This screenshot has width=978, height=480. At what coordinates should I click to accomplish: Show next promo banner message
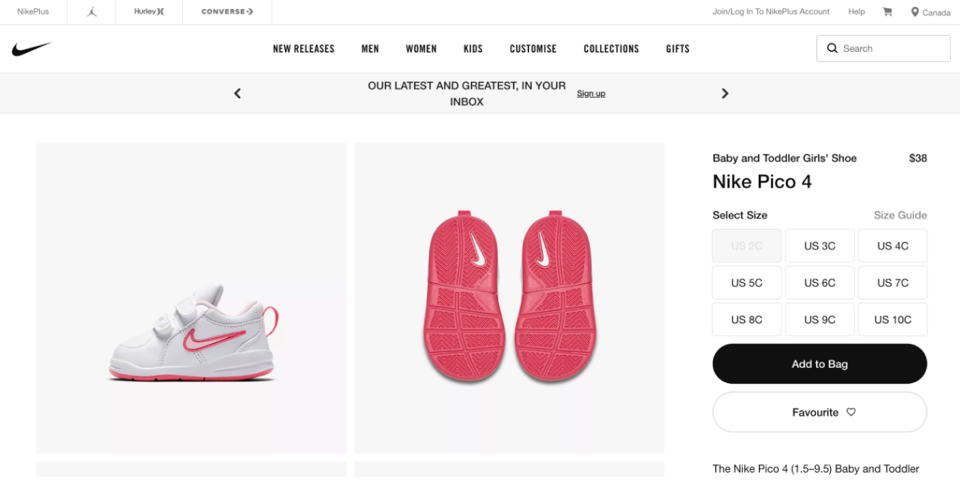[x=725, y=94]
